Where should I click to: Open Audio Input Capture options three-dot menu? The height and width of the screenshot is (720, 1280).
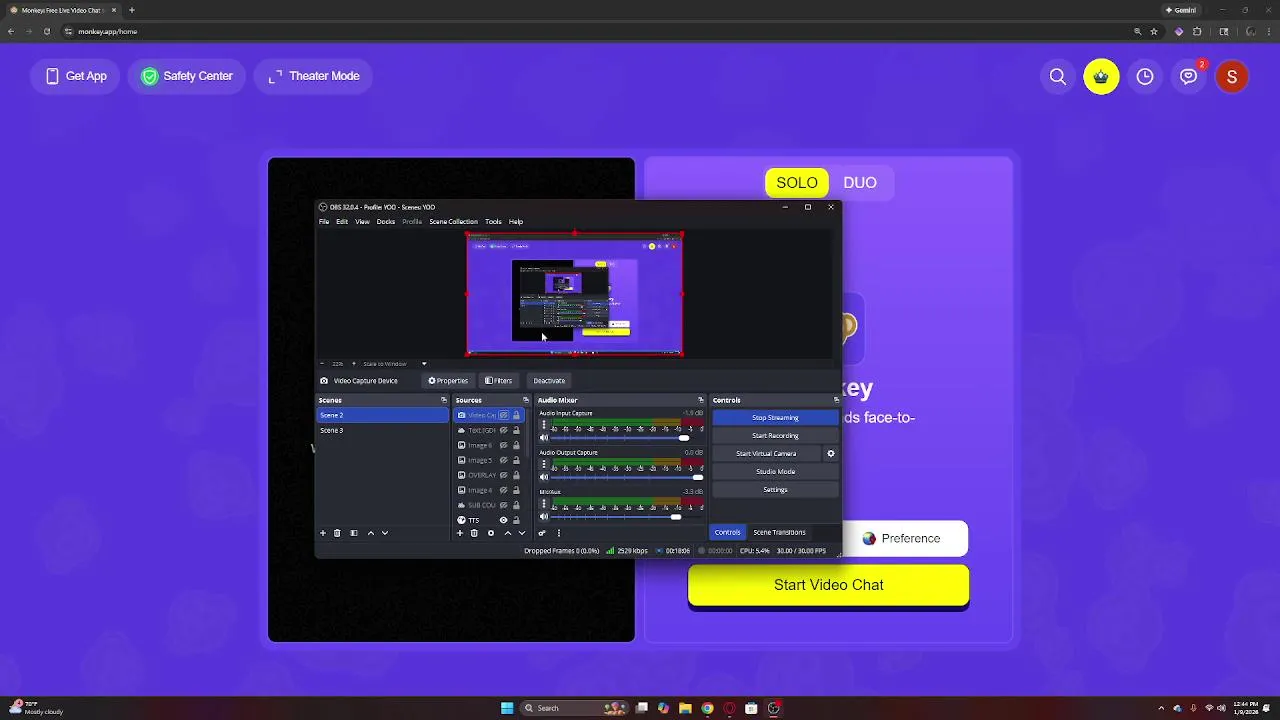pos(544,425)
